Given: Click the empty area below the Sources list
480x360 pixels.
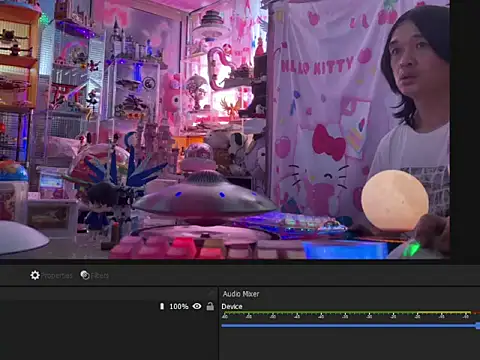Looking at the screenshot, I should 109,336.
